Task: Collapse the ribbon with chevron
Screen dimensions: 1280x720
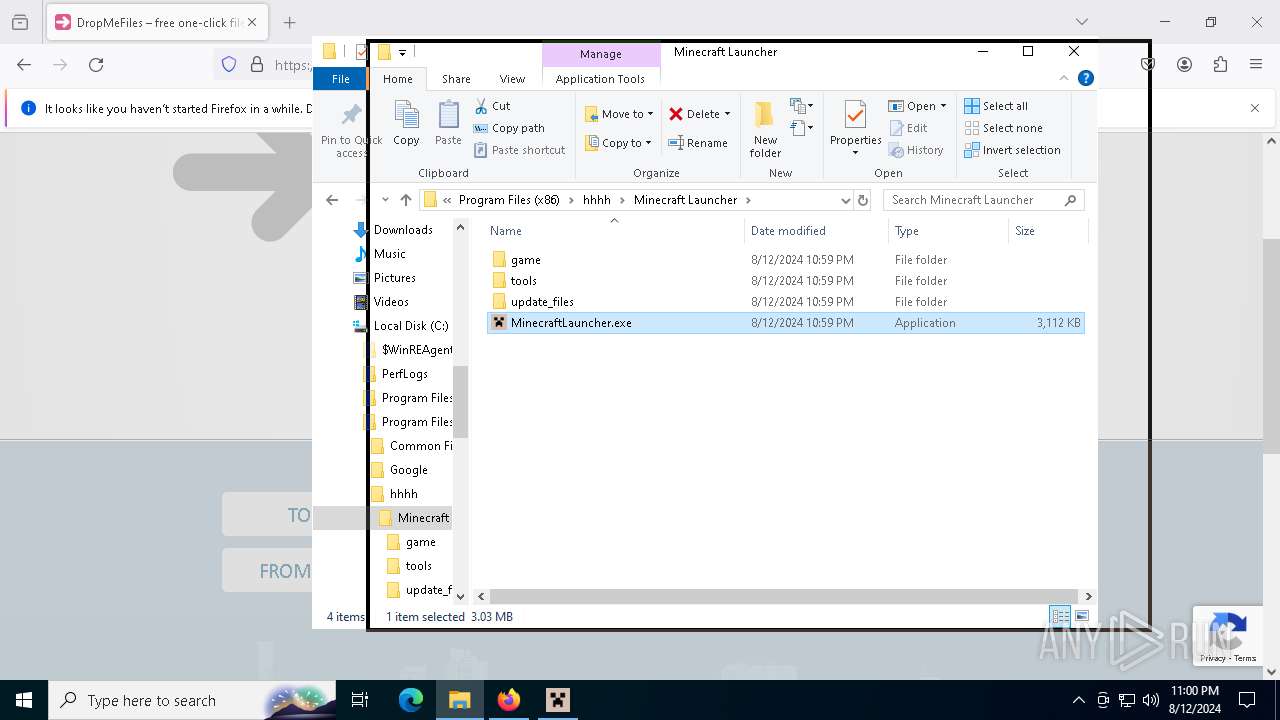Action: (x=1064, y=78)
